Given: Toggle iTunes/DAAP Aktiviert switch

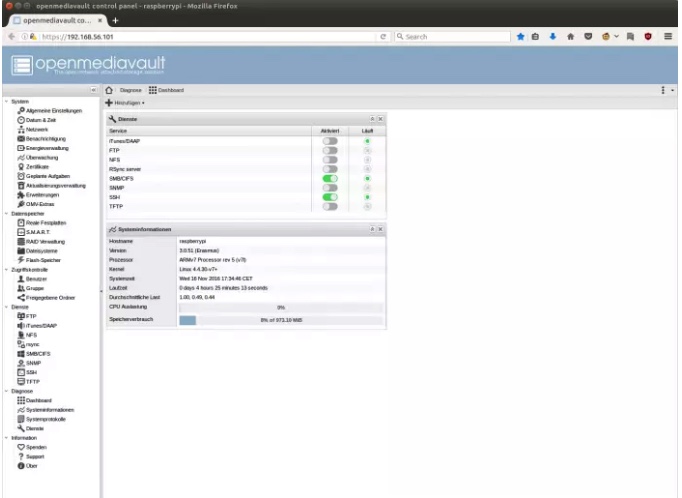Looking at the screenshot, I should pyautogui.click(x=330, y=141).
